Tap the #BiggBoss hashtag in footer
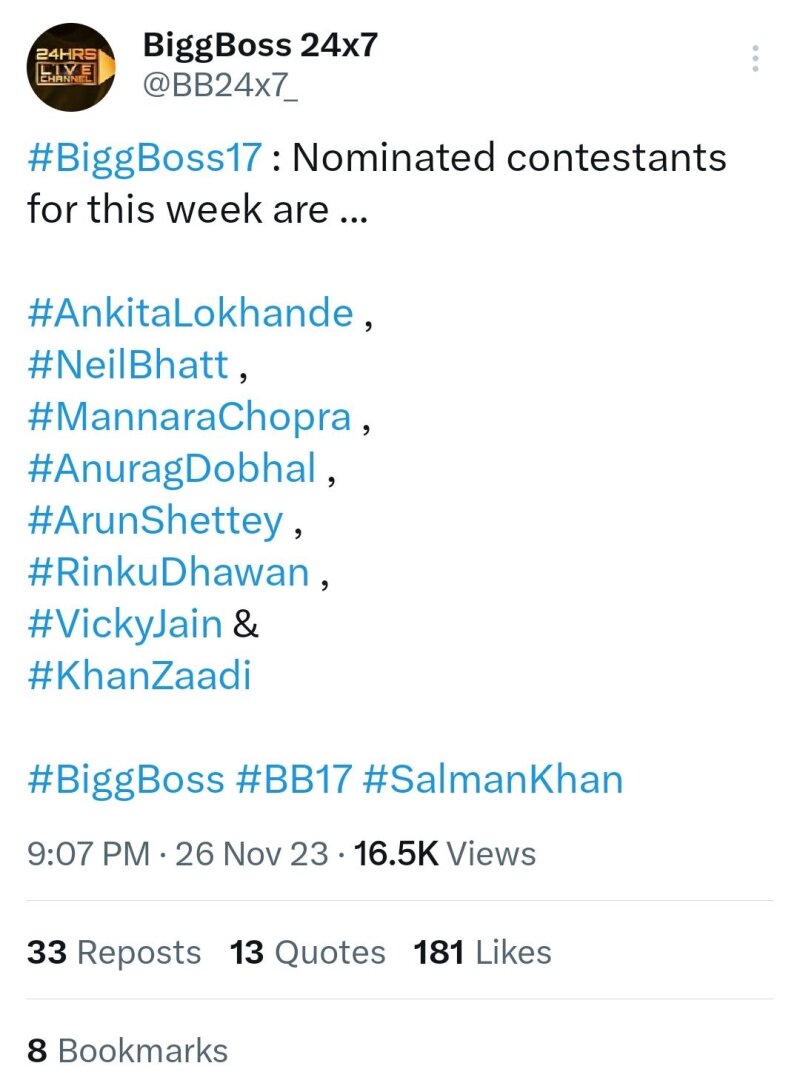The height and width of the screenshot is (1080, 800). click(x=126, y=780)
